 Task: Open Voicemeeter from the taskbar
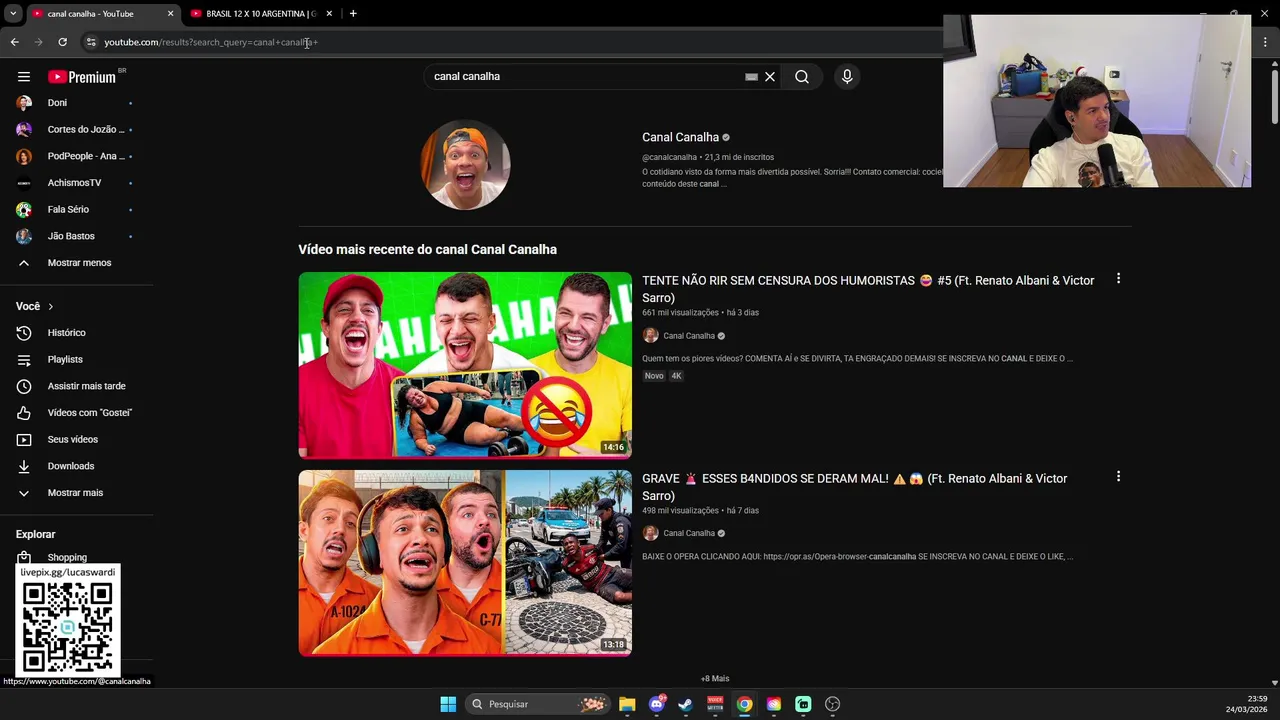point(715,704)
